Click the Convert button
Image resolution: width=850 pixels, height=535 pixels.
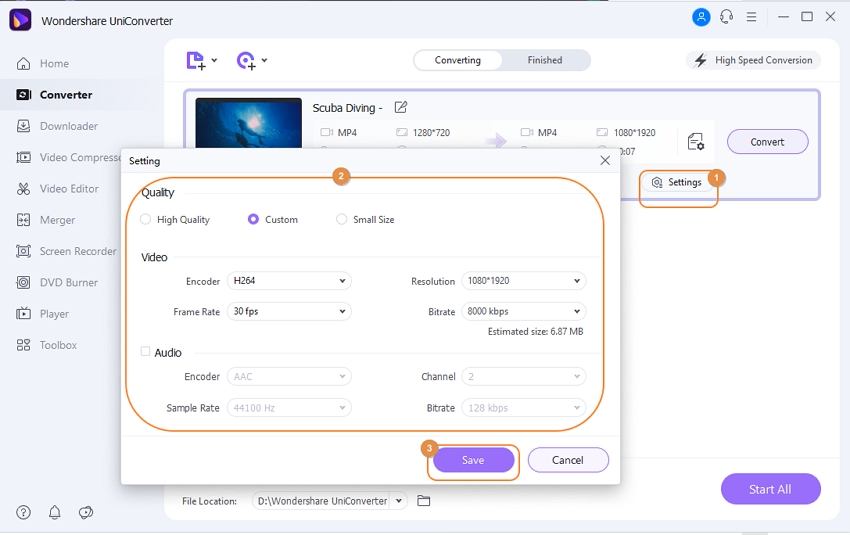(x=767, y=142)
